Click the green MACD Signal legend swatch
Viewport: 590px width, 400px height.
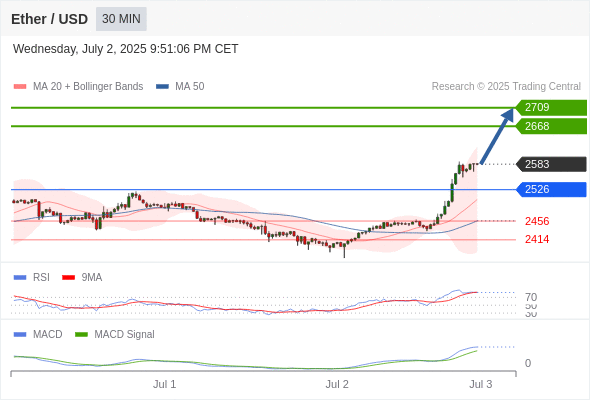[81, 335]
